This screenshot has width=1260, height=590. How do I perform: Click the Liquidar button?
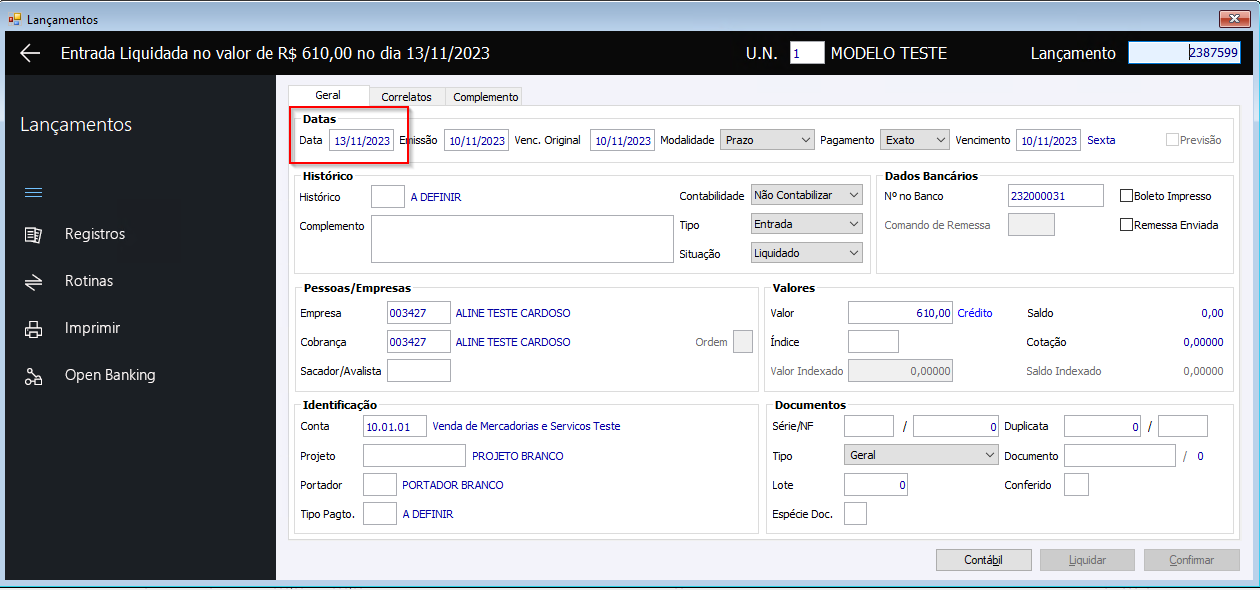(x=1087, y=560)
